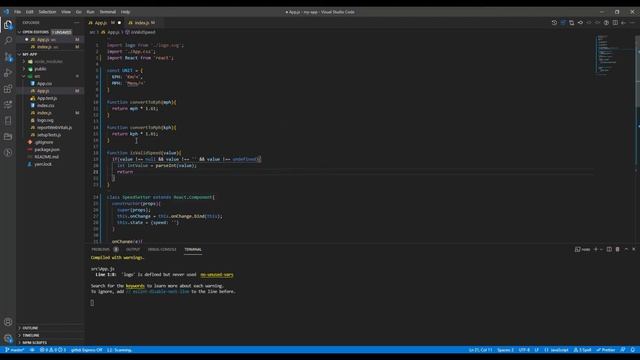This screenshot has height=360, width=640.
Task: Open setupTests.js in the explorer
Action: click(49, 135)
